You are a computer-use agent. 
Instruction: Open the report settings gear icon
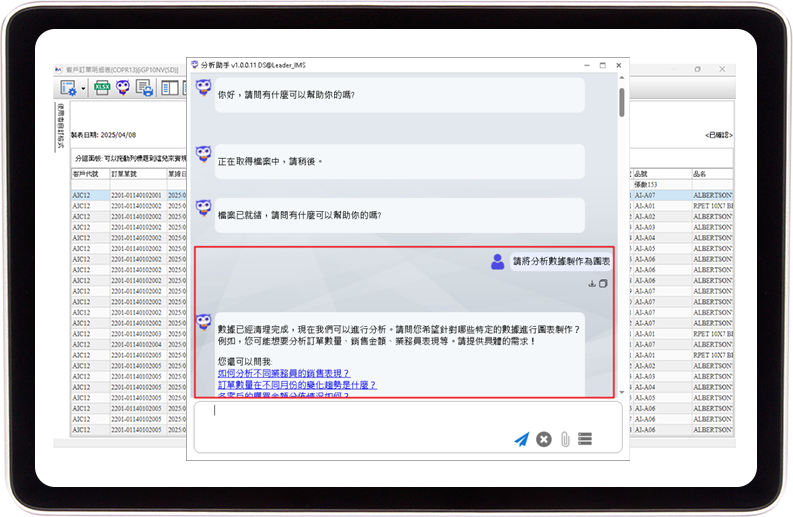[x=68, y=88]
